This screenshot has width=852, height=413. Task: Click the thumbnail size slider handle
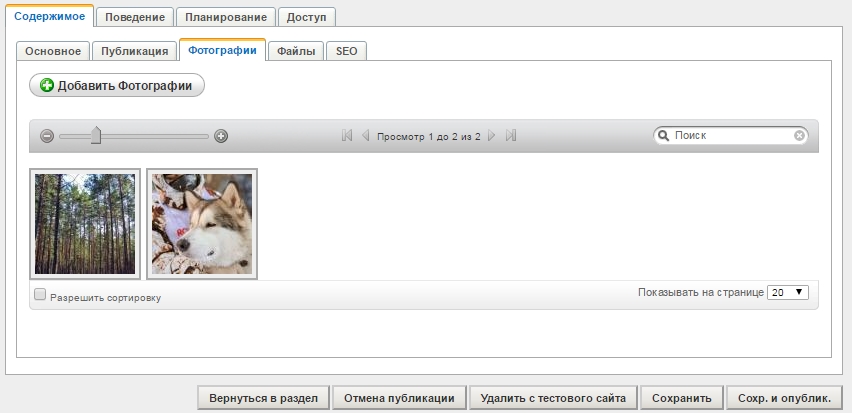[96, 135]
